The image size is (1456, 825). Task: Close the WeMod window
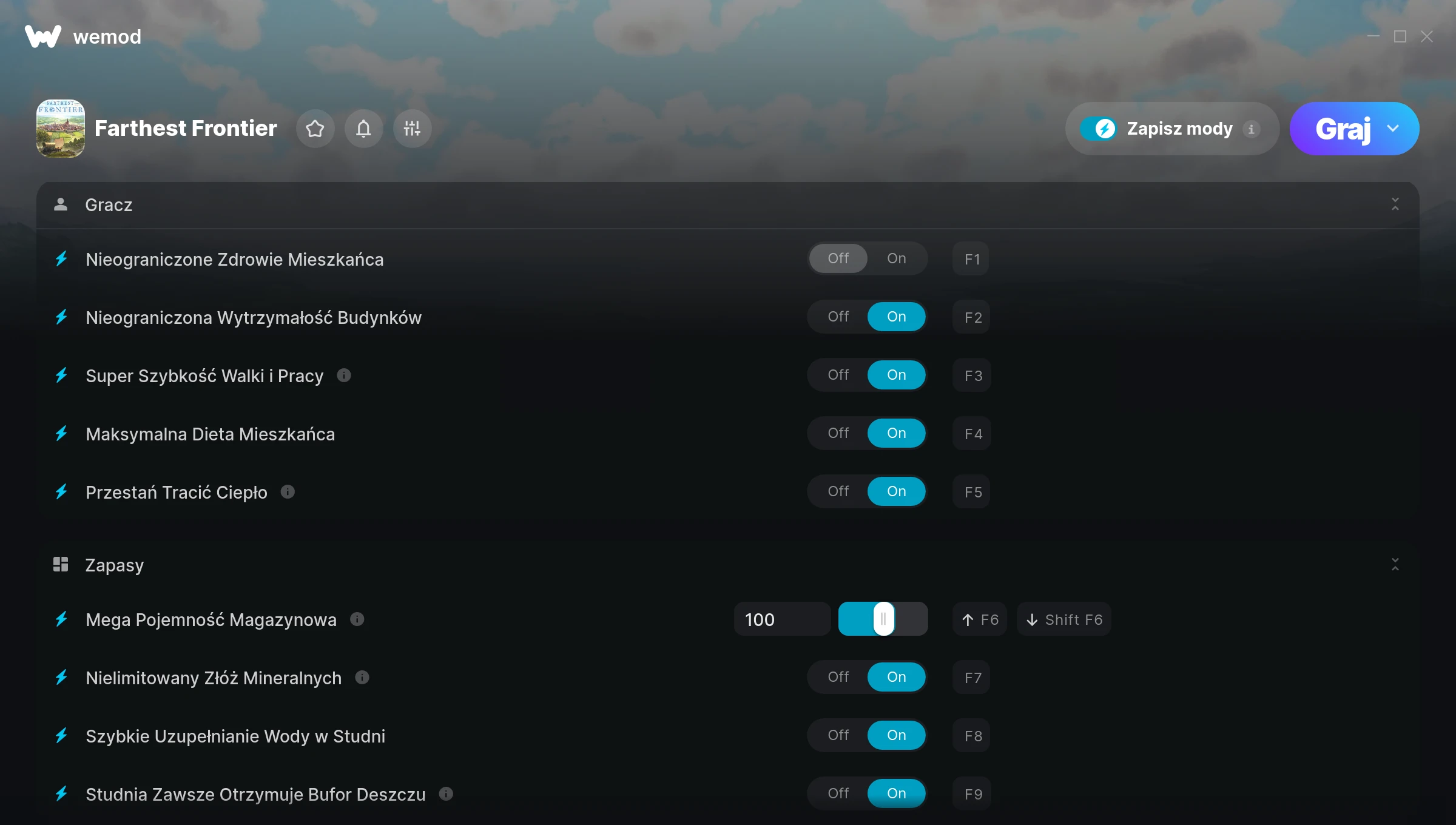1427,36
